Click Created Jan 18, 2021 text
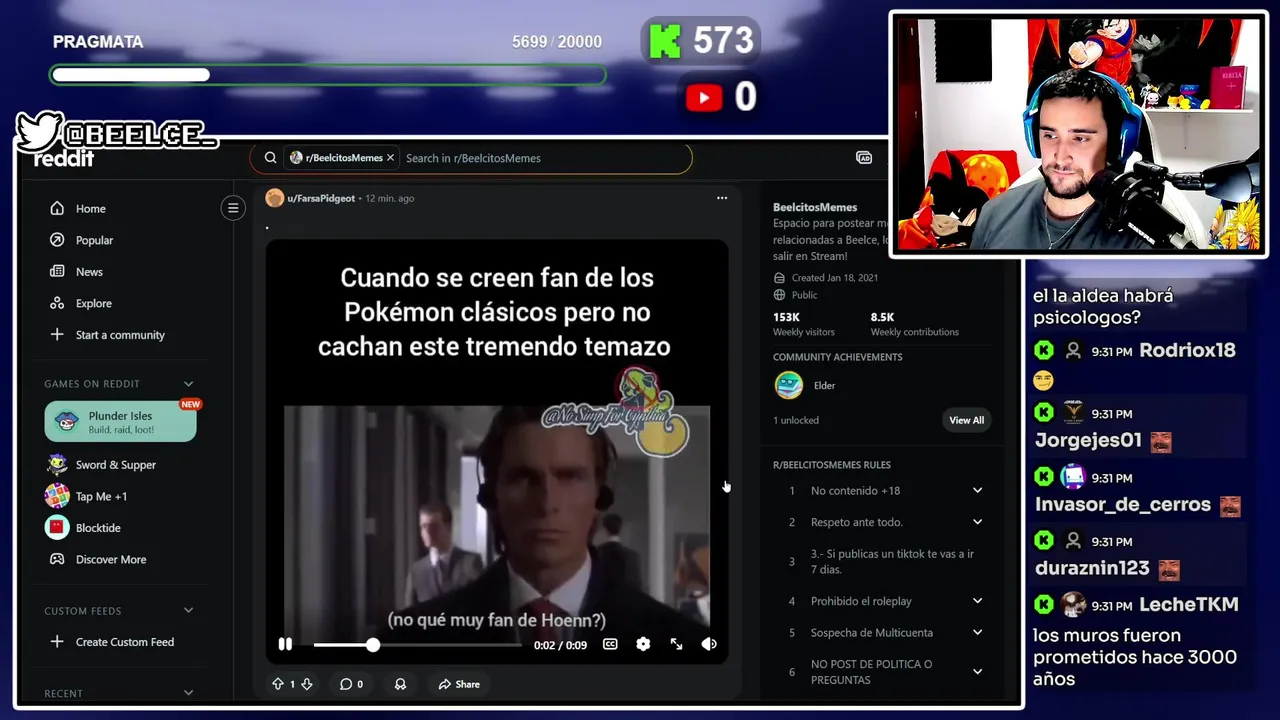The width and height of the screenshot is (1280, 720). pyautogui.click(x=834, y=278)
